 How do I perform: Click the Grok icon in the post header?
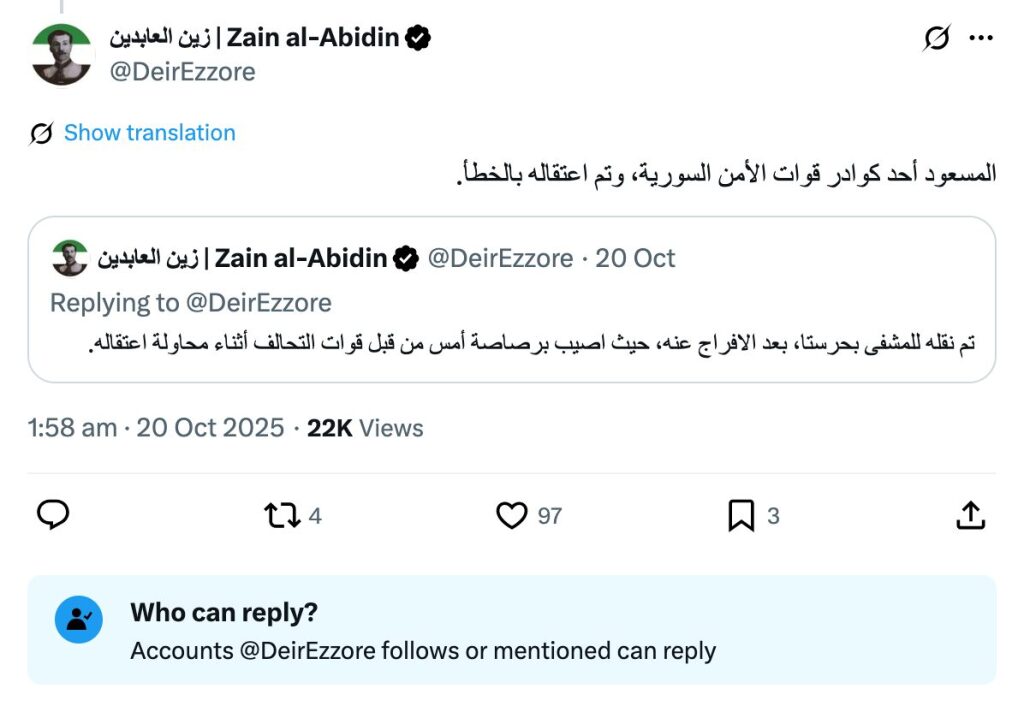(936, 38)
